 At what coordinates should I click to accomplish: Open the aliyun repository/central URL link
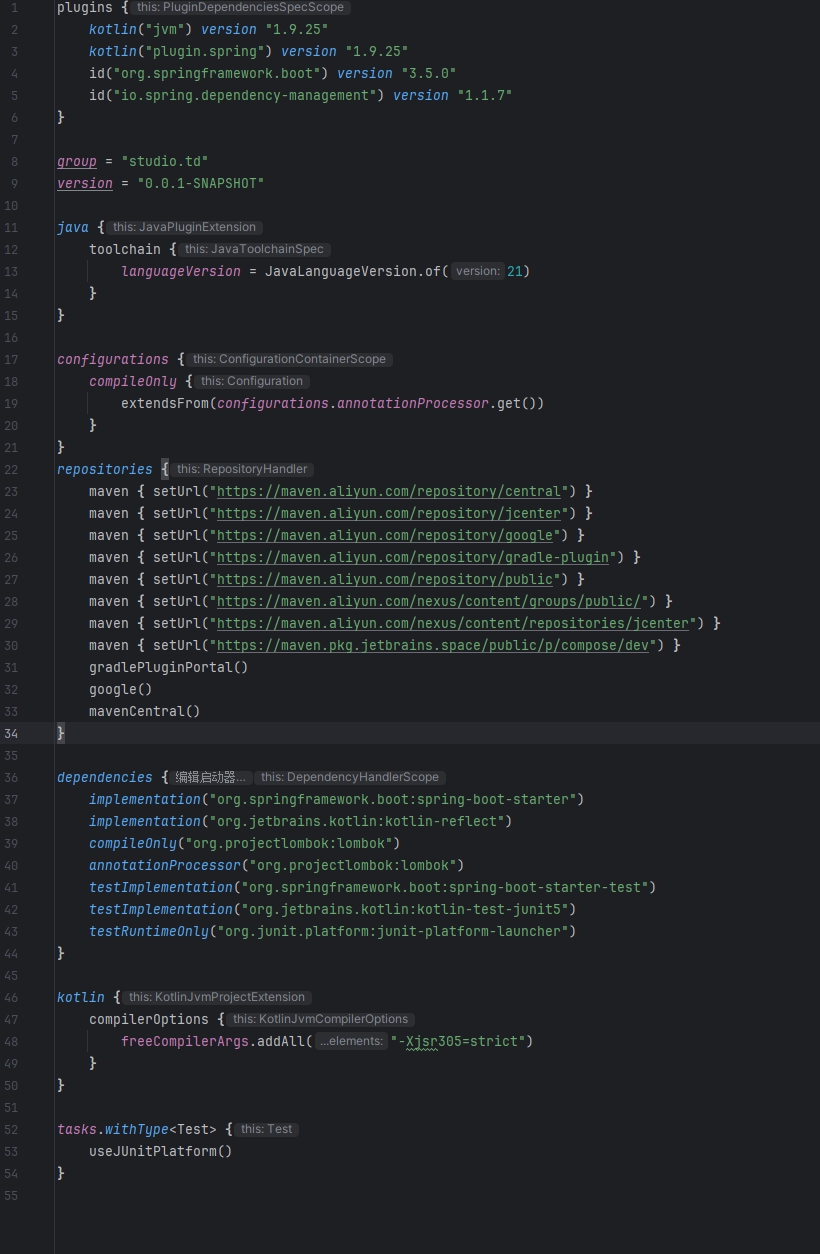tap(389, 491)
